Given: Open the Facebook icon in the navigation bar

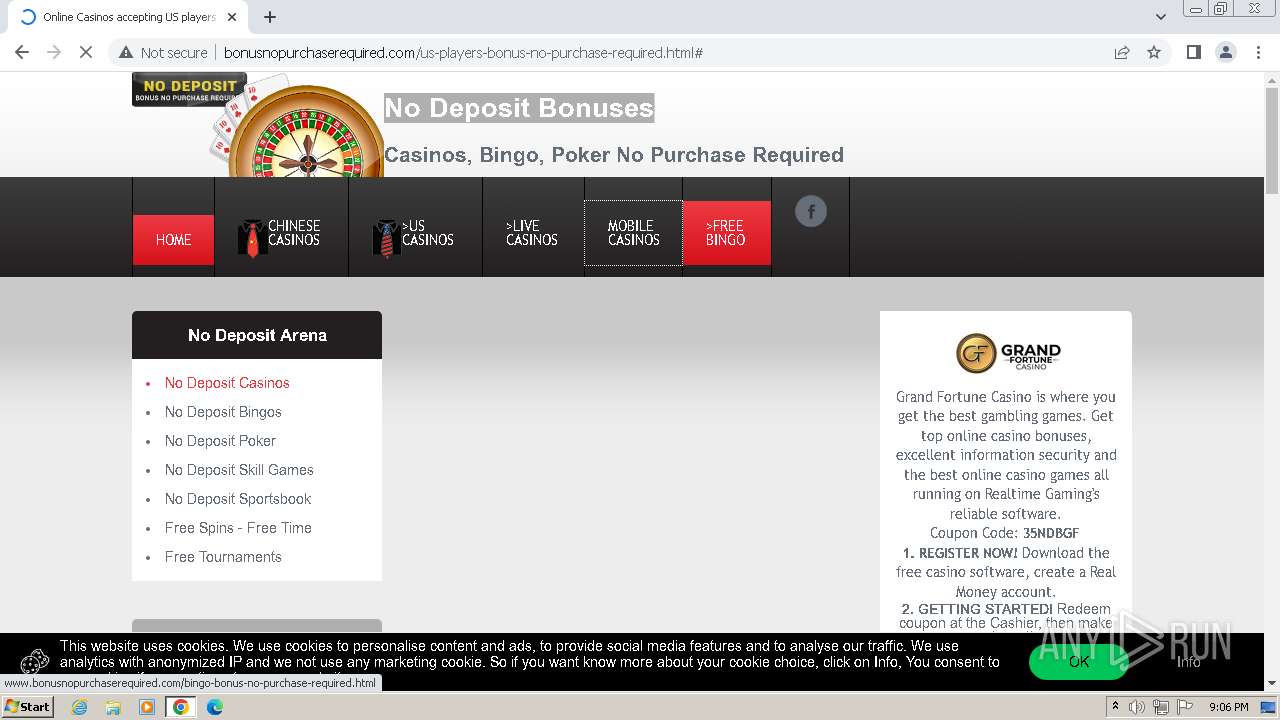Looking at the screenshot, I should (811, 211).
